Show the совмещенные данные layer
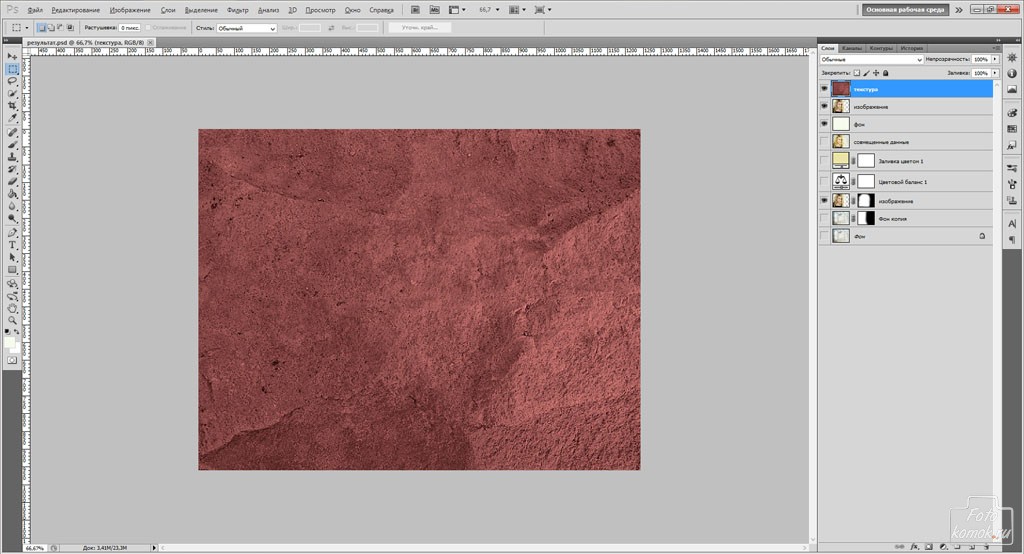 [824, 142]
